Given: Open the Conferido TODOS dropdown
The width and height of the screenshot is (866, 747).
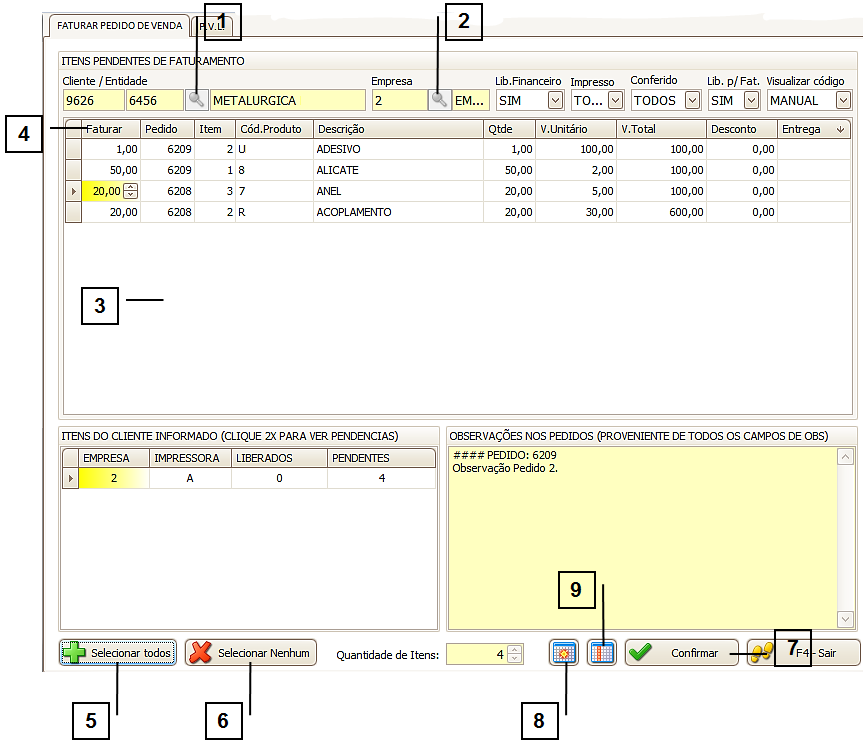Looking at the screenshot, I should (x=692, y=100).
